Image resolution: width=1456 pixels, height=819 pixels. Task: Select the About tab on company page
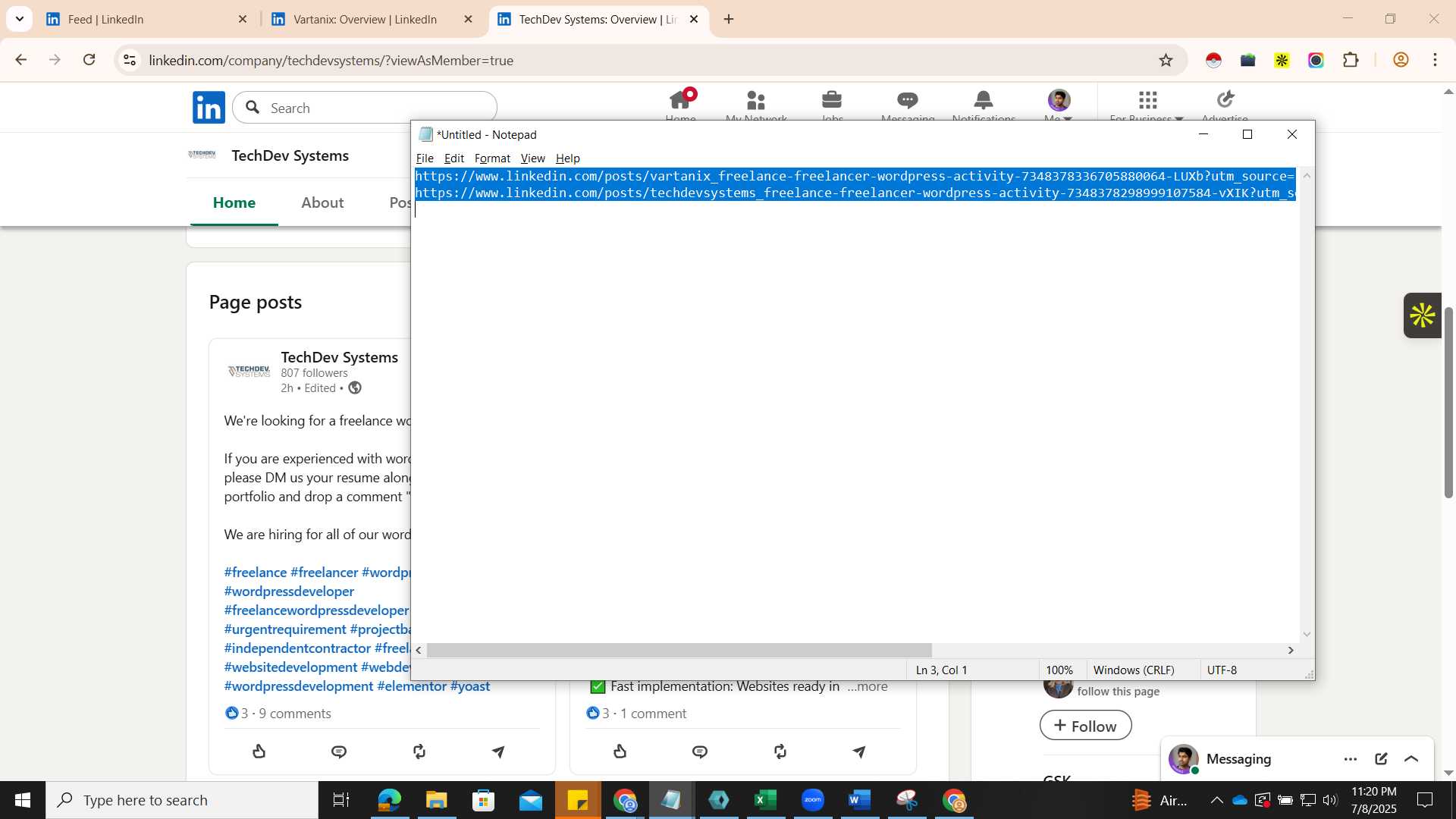point(322,202)
